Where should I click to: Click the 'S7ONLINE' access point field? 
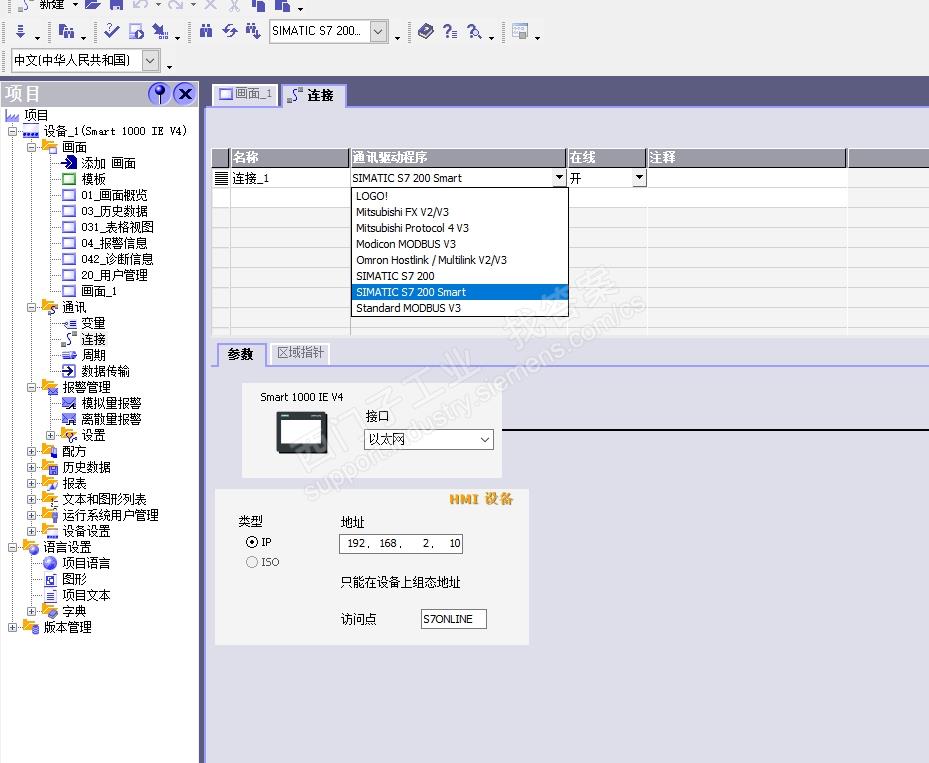454,619
